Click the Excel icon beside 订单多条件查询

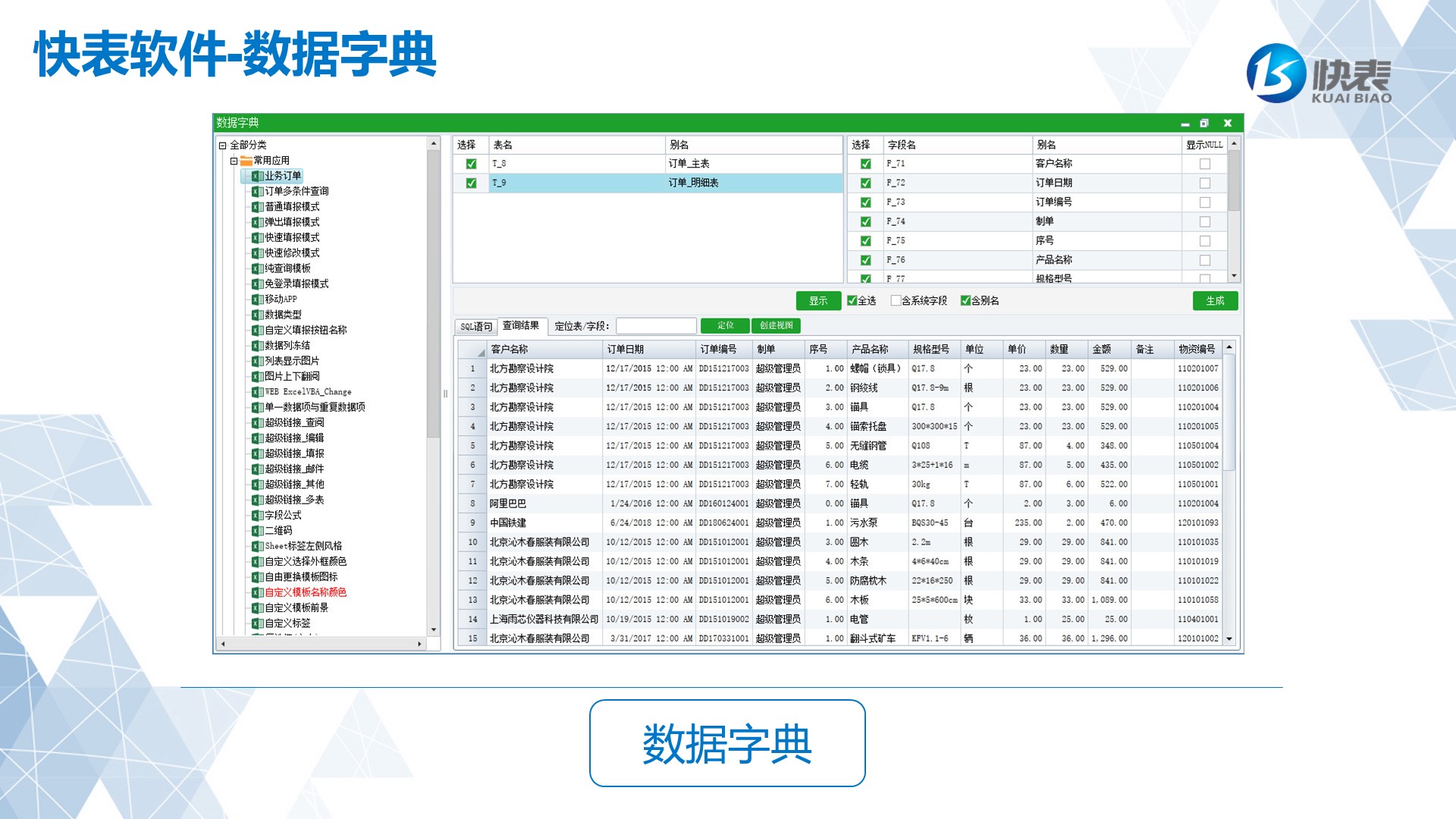click(x=257, y=191)
